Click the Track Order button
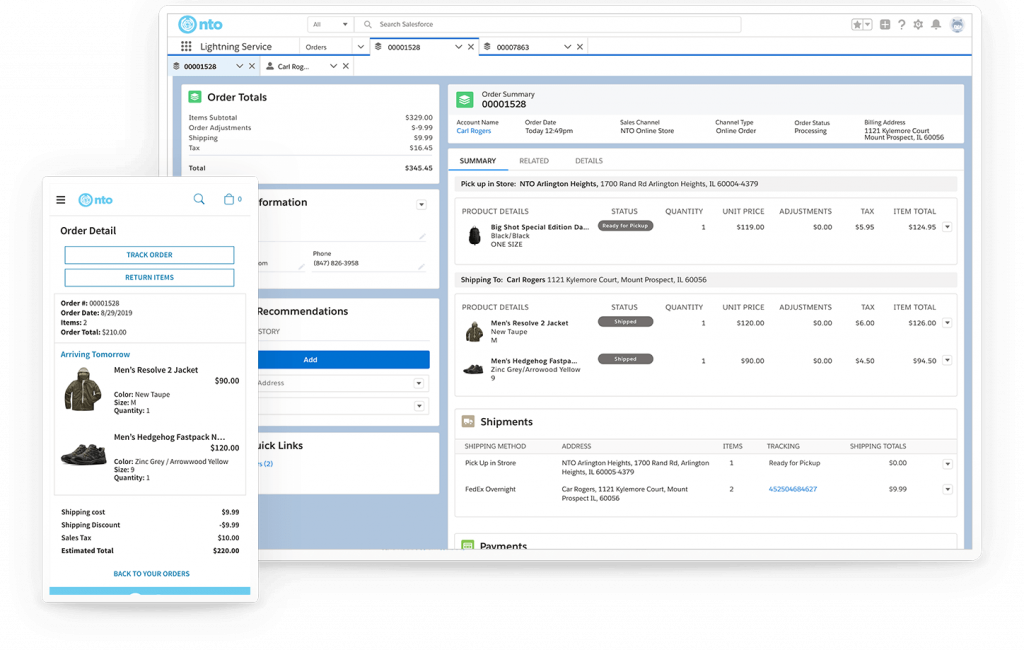 click(x=148, y=255)
